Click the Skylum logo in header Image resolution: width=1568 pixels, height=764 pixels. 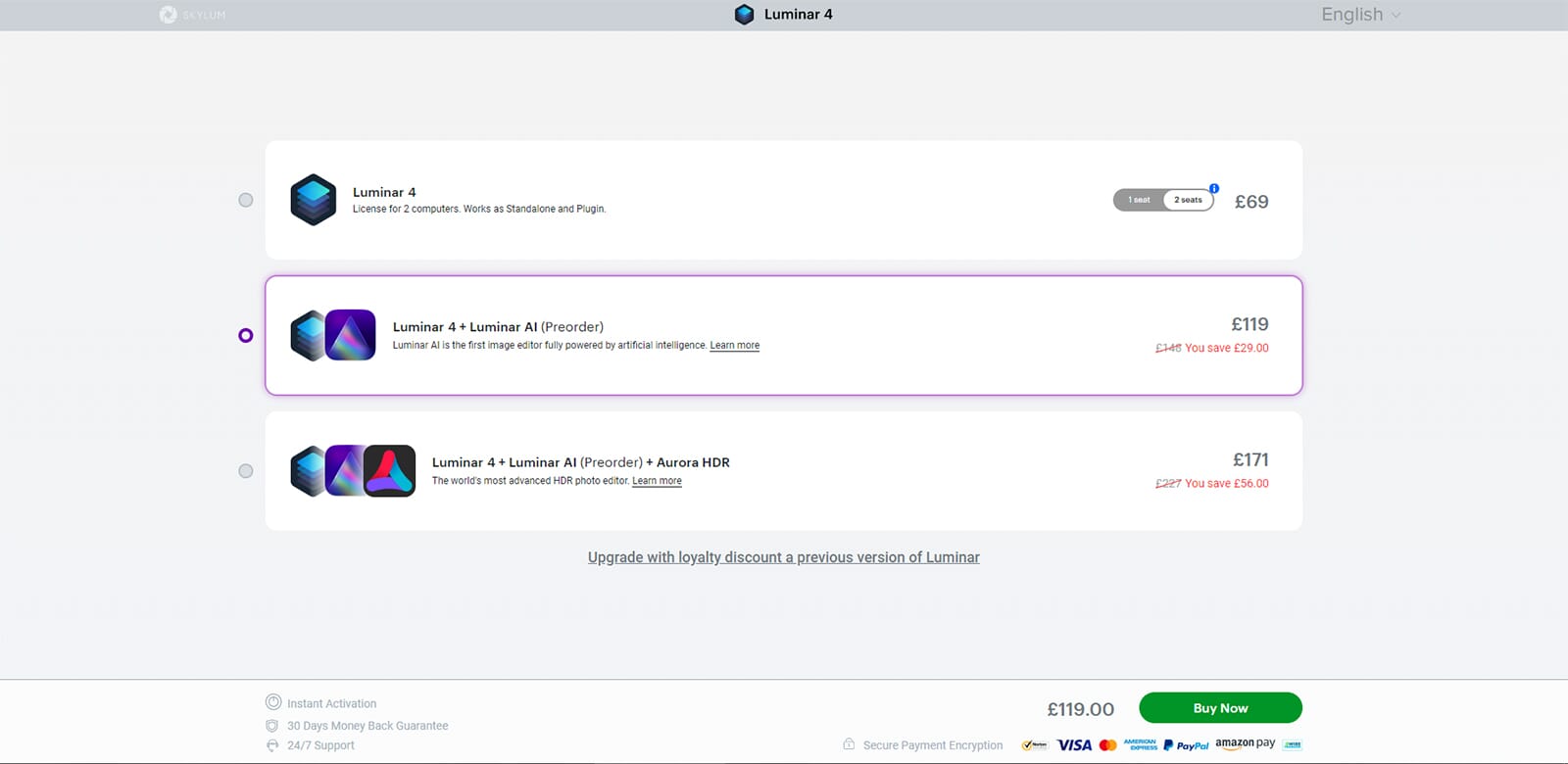[192, 15]
